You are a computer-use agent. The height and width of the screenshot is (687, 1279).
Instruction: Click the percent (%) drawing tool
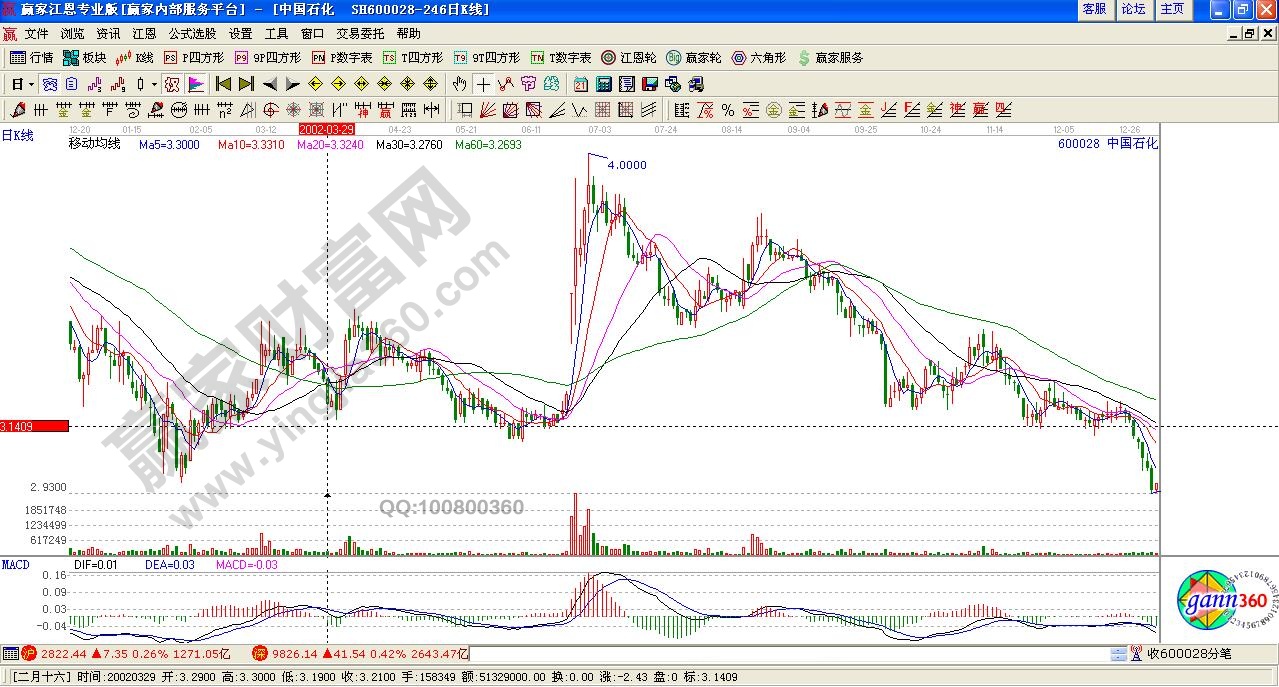(728, 110)
